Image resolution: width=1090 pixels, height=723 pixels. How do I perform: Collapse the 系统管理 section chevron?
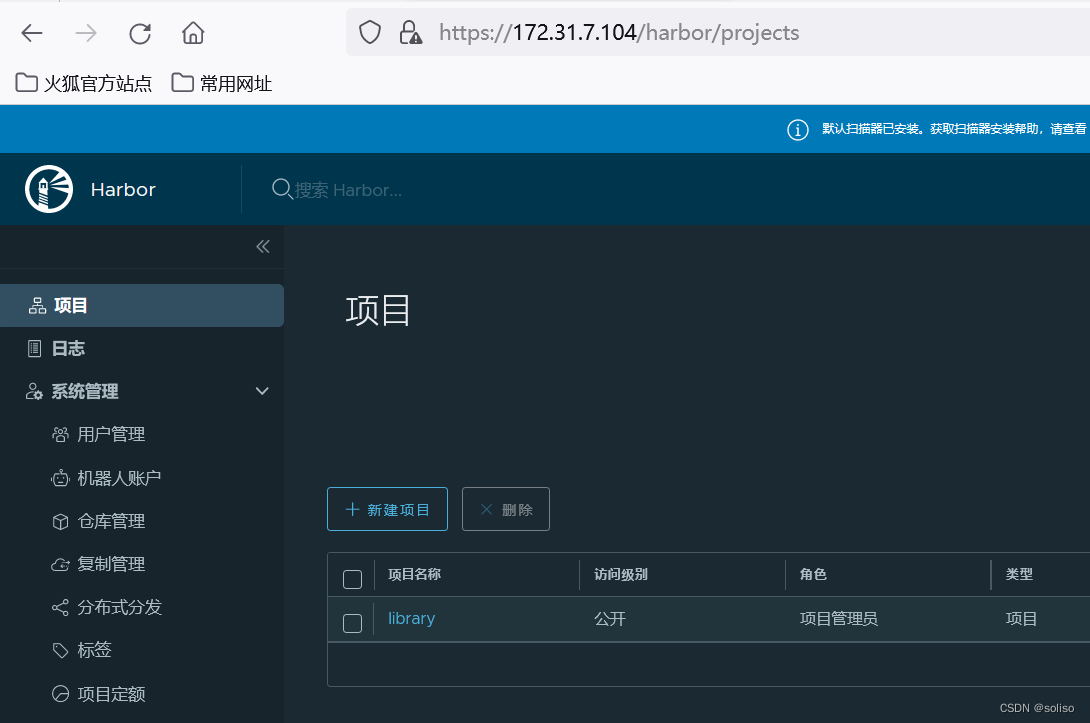tap(261, 391)
